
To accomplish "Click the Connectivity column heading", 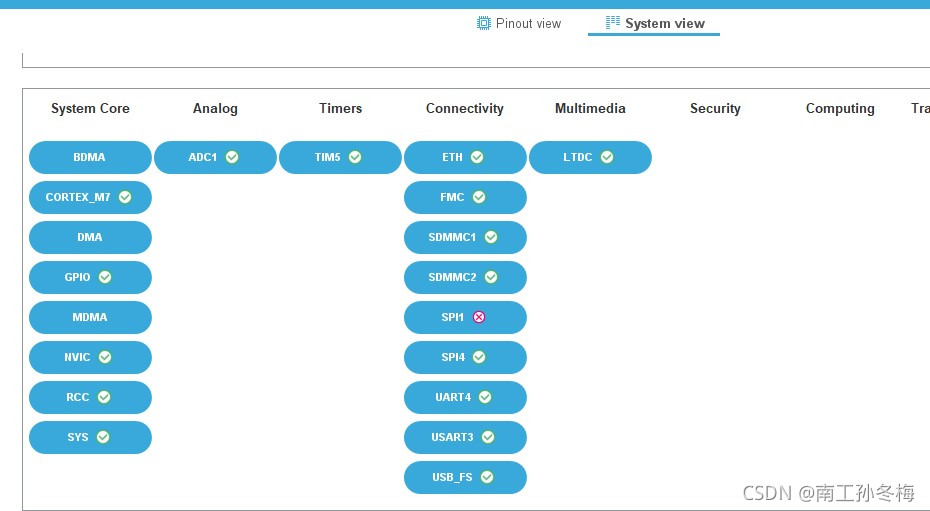I will (465, 108).
